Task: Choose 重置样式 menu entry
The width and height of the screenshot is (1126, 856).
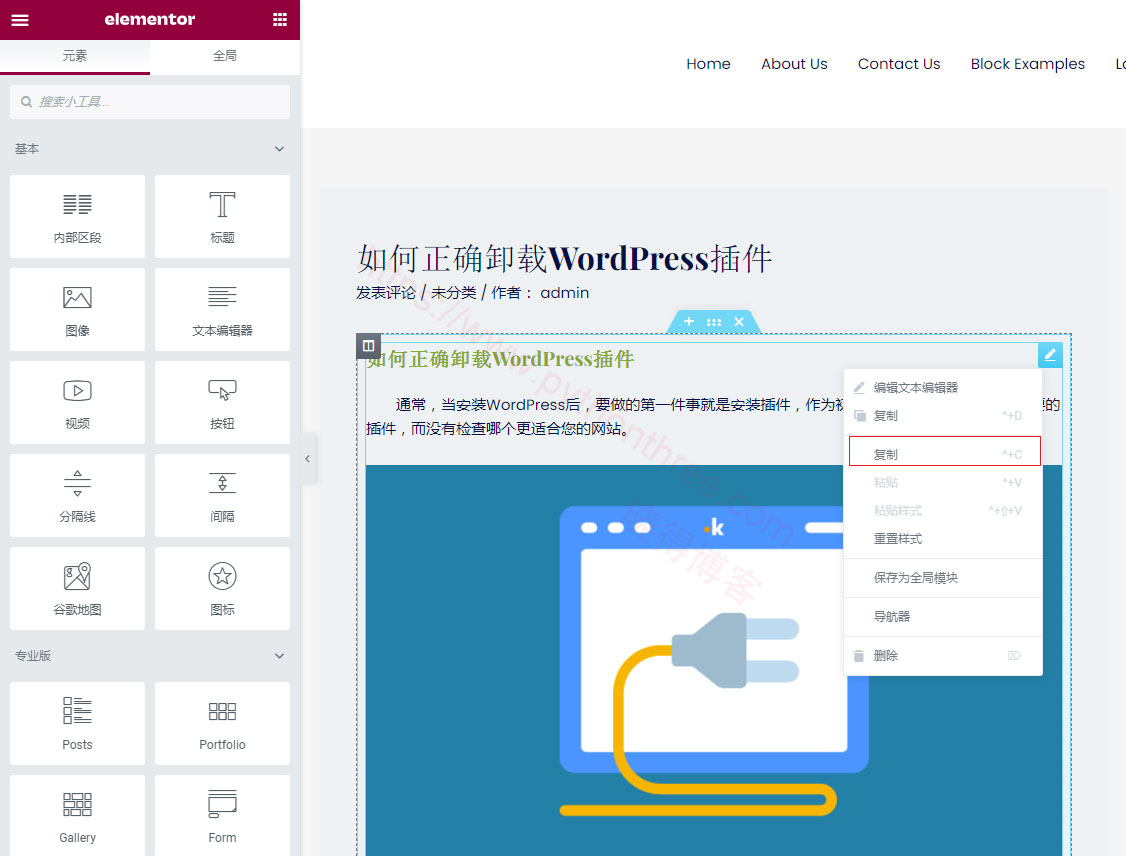Action: tap(943, 539)
